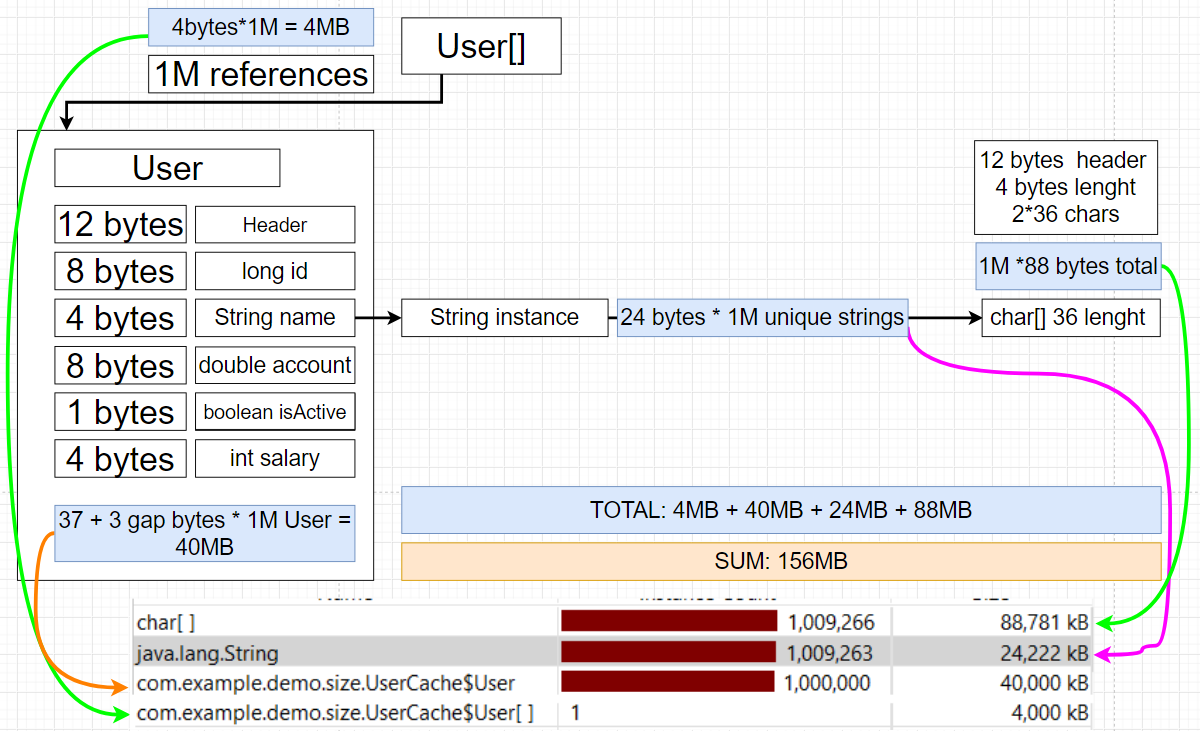The image size is (1200, 731).
Task: Click the red instance bar for UserCache$User
Action: pos(668,683)
